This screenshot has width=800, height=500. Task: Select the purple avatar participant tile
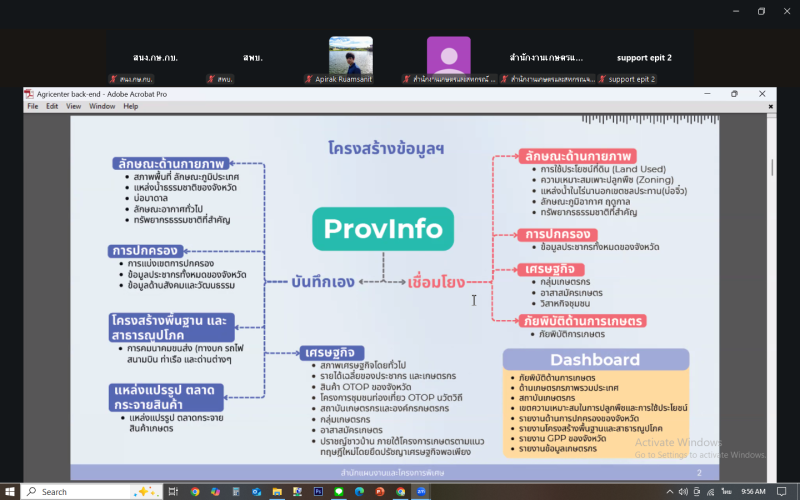click(448, 56)
